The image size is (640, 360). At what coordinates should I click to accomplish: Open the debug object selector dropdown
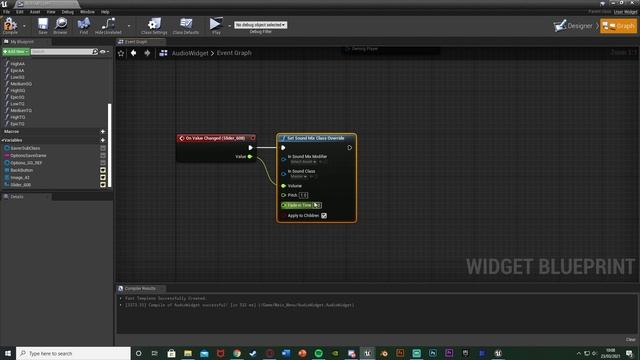click(x=260, y=25)
